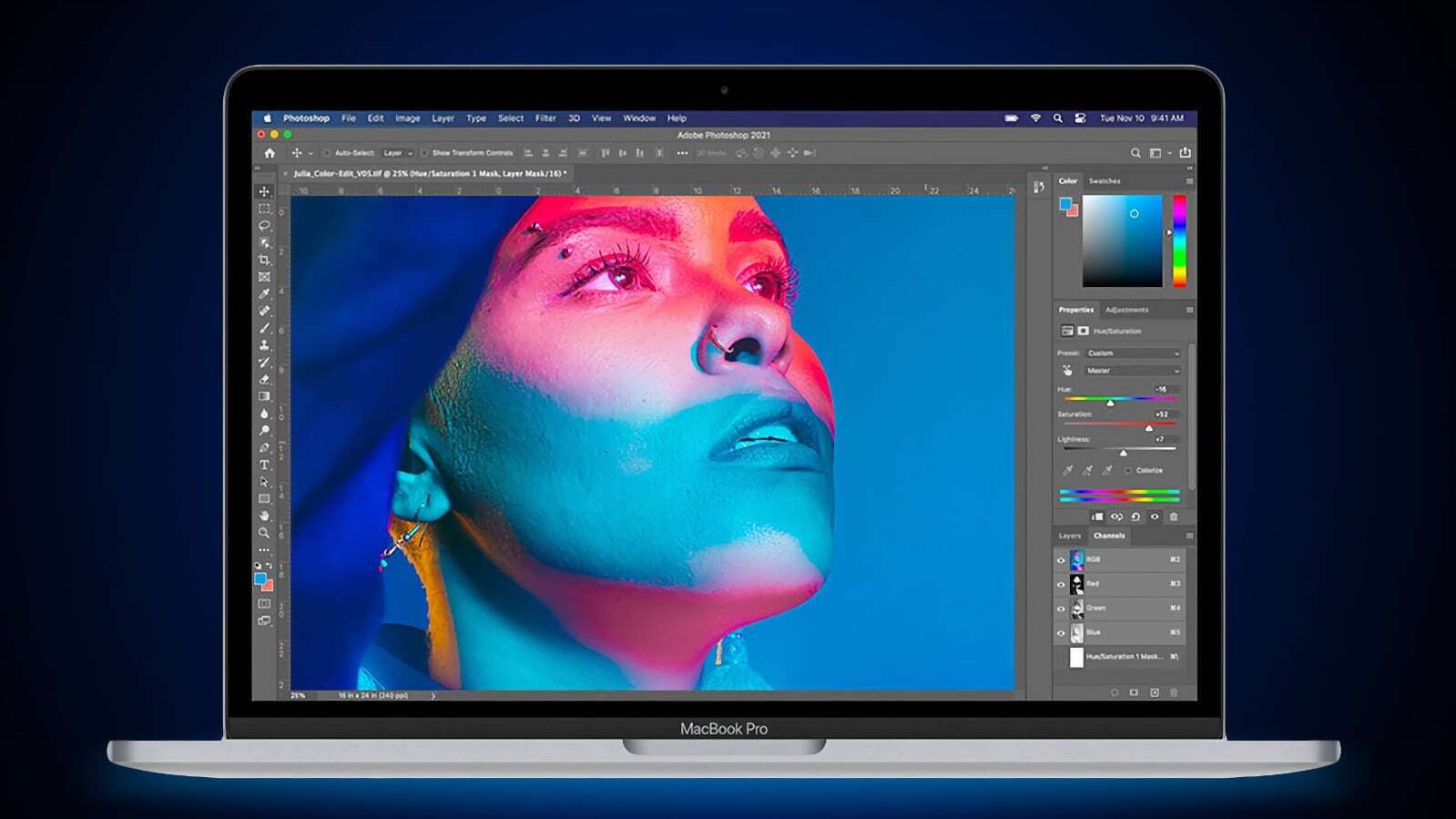This screenshot has height=819, width=1456.
Task: Switch to the Layers tab
Action: pos(1070,536)
